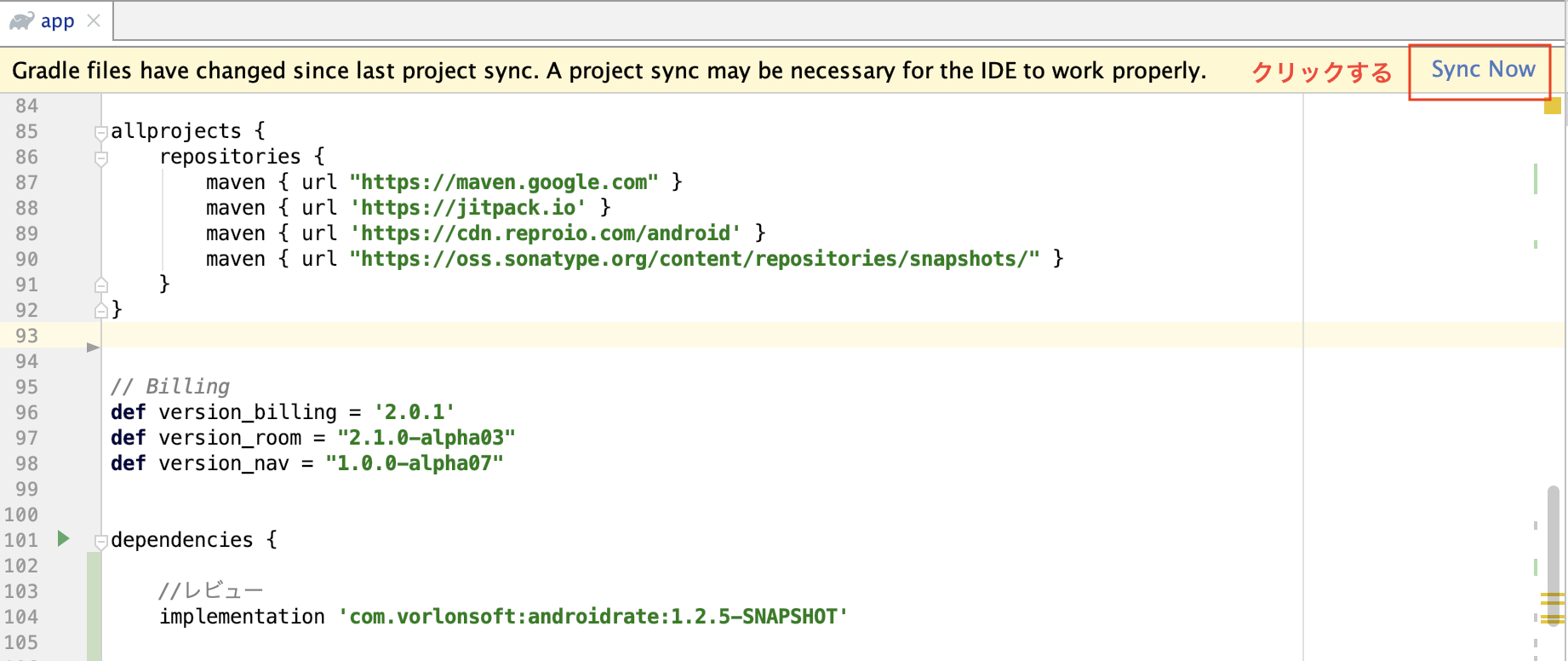Click the cdn.reproio.com URL string
The height and width of the screenshot is (661, 1568).
[x=546, y=233]
